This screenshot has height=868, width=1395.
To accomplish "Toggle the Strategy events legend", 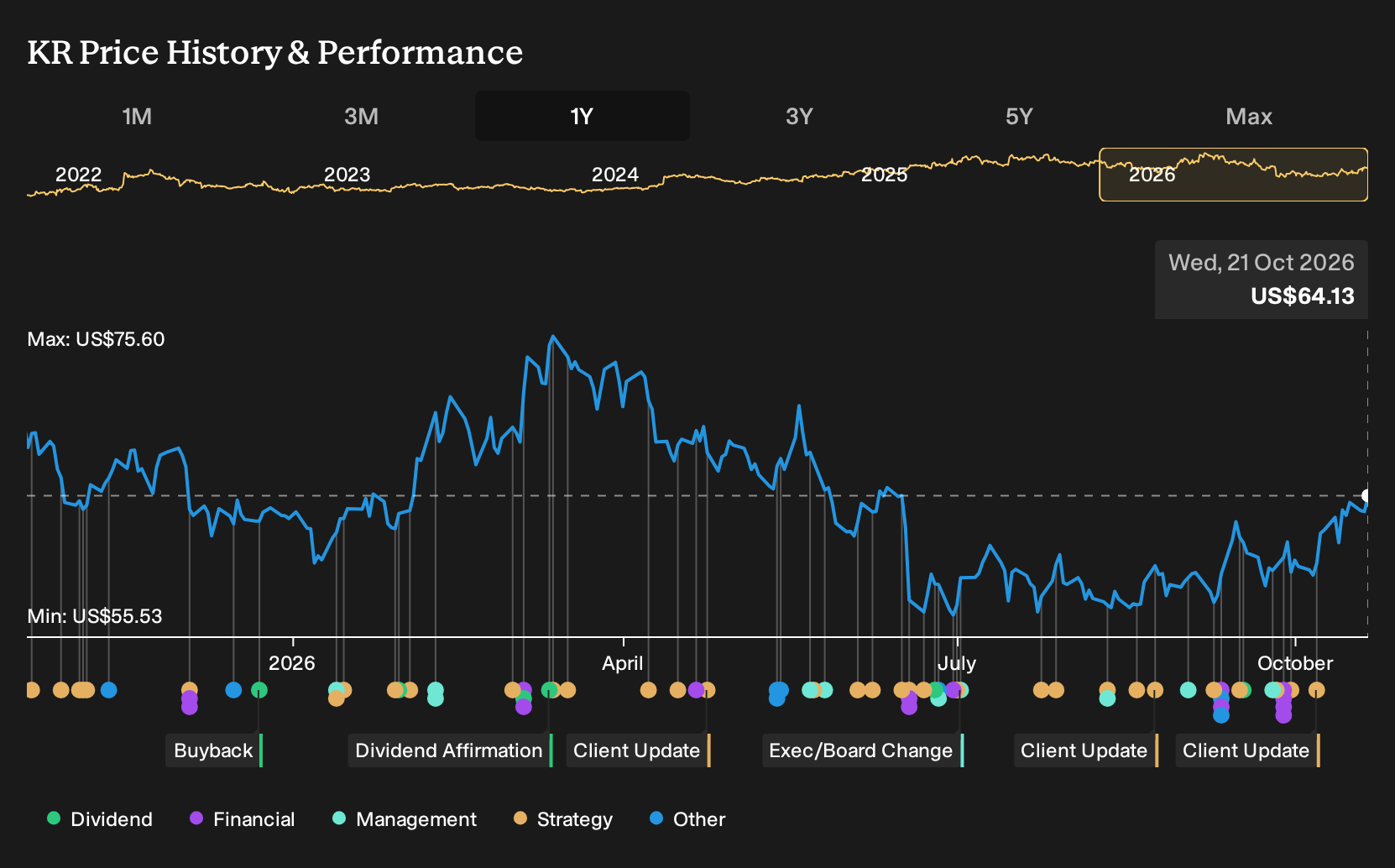I will [563, 819].
